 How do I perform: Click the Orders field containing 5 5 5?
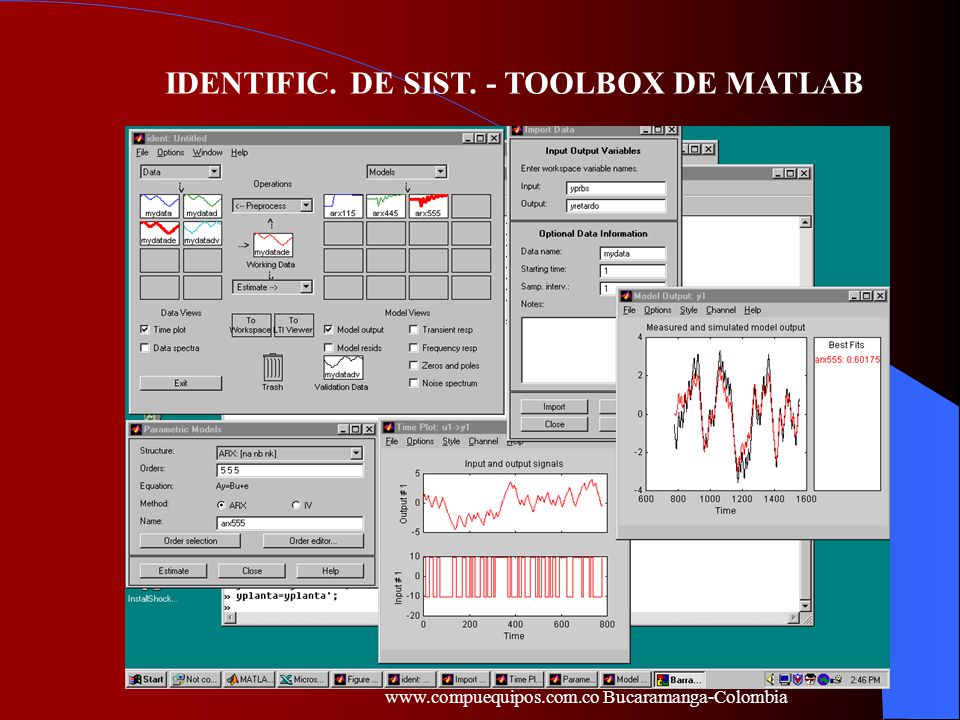290,470
